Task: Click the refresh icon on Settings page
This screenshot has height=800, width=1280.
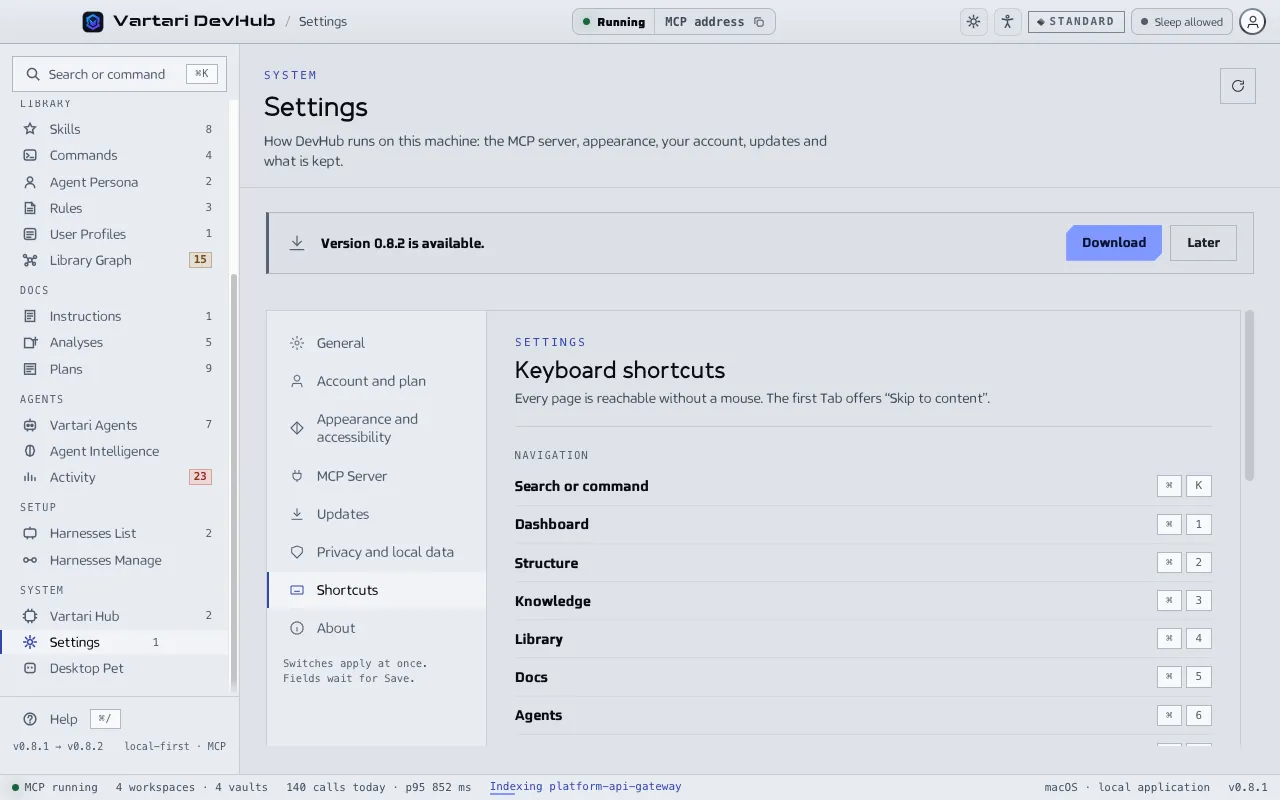Action: 1238,86
